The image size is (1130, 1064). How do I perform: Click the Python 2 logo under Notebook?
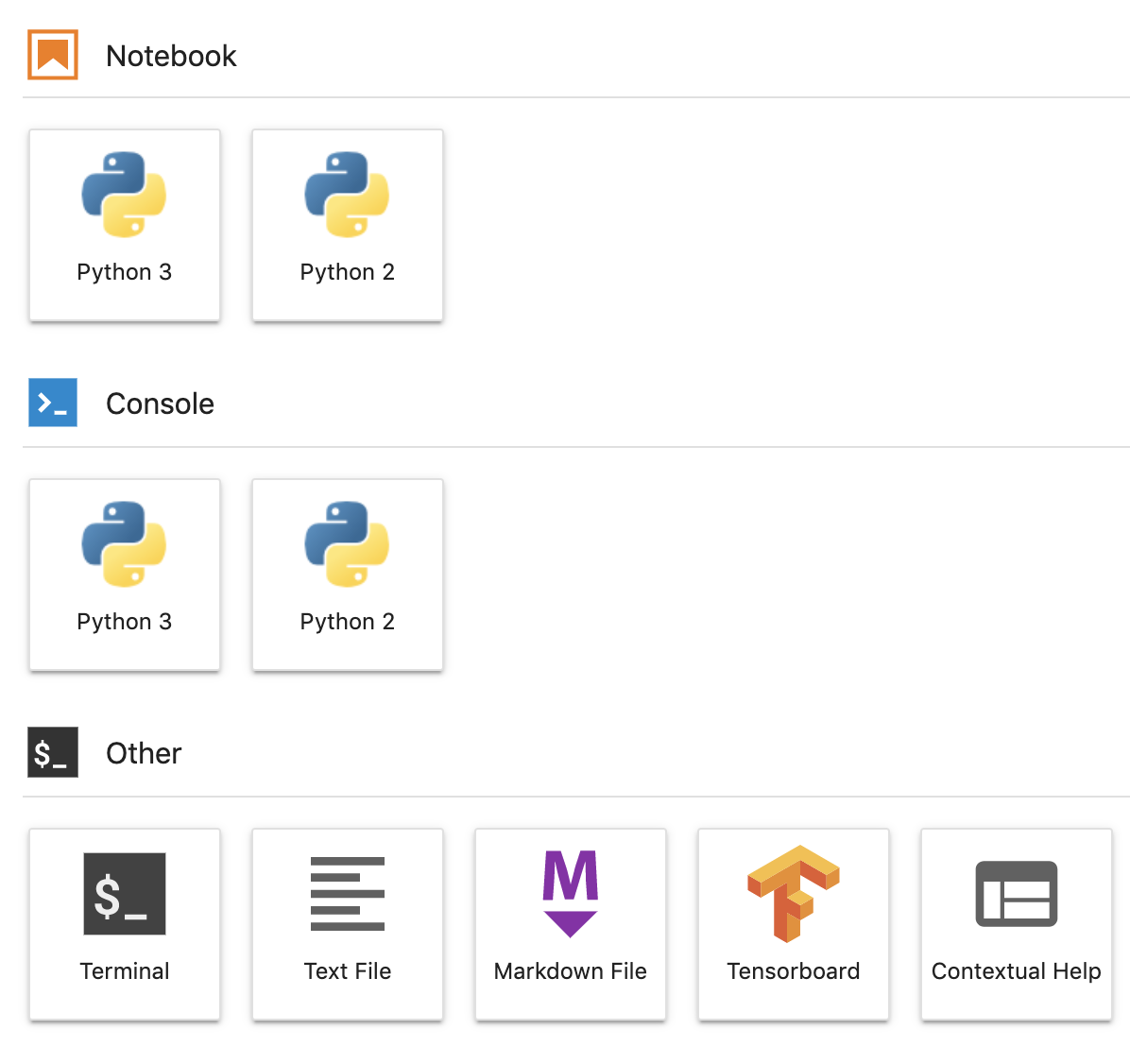(347, 195)
